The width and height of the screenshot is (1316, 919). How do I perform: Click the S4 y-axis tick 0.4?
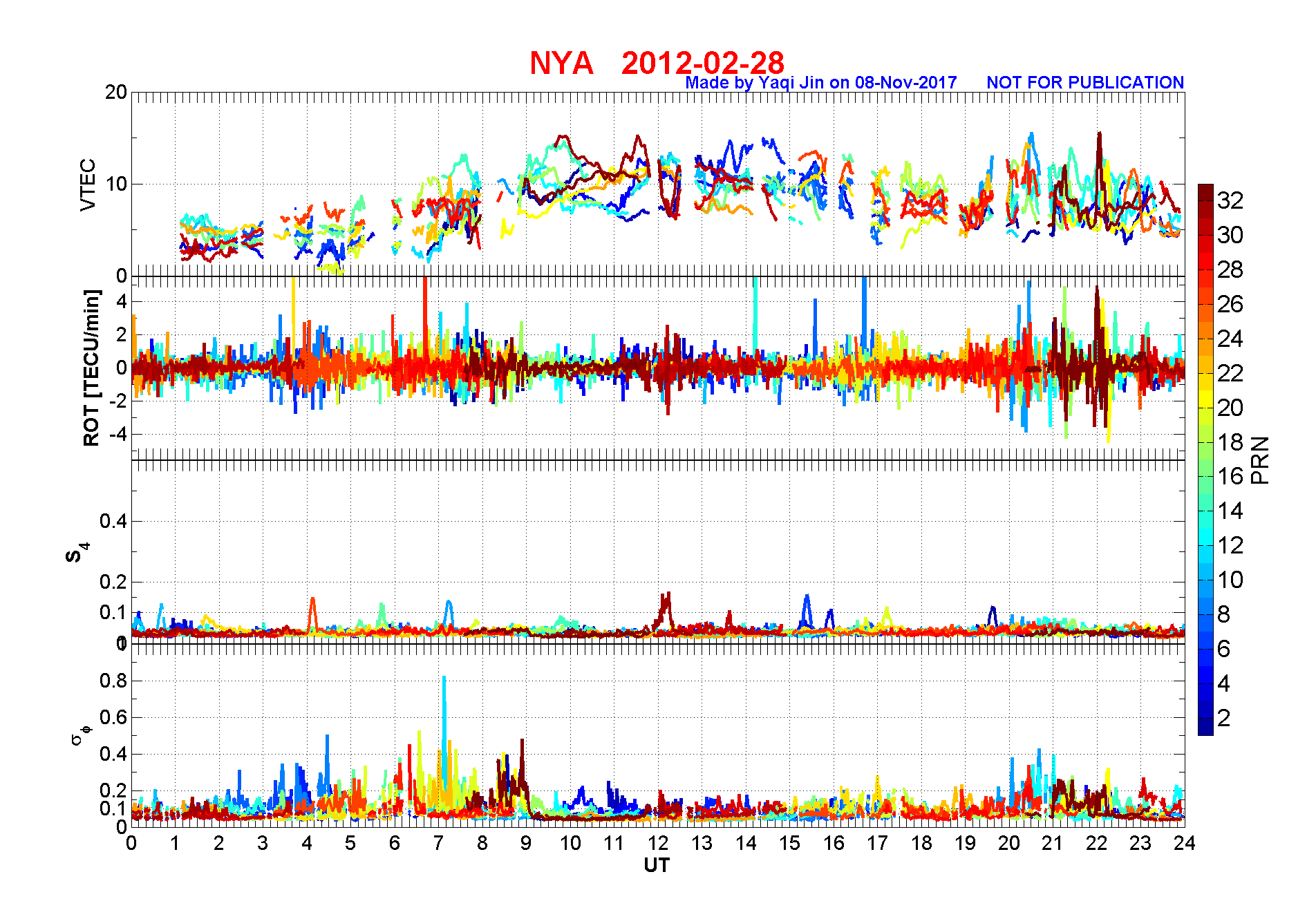113,521
